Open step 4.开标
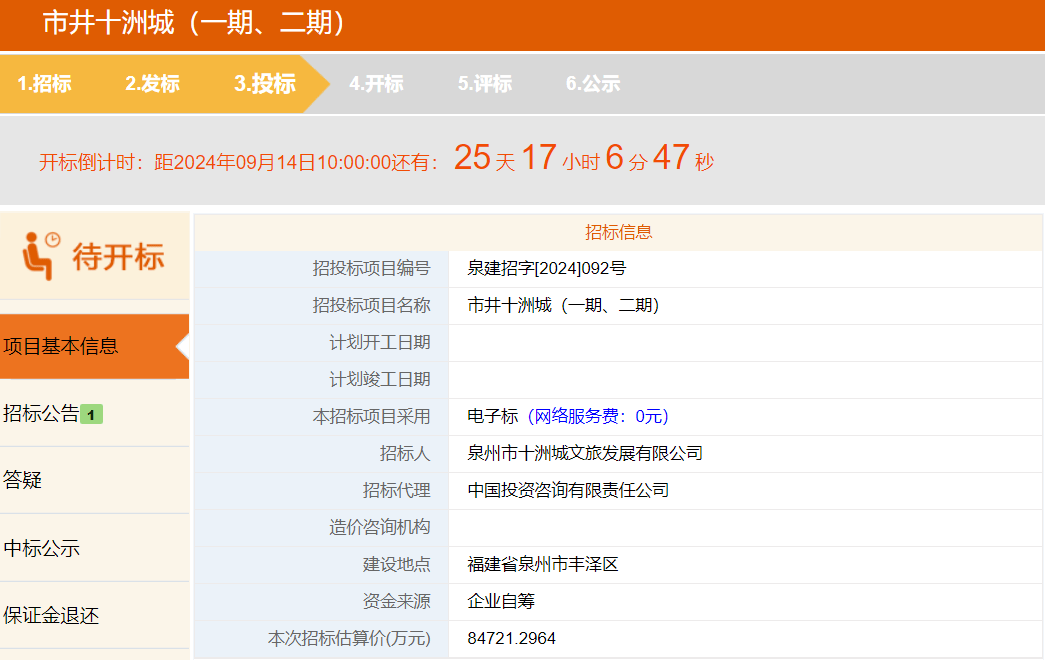The image size is (1045, 660). click(x=376, y=84)
